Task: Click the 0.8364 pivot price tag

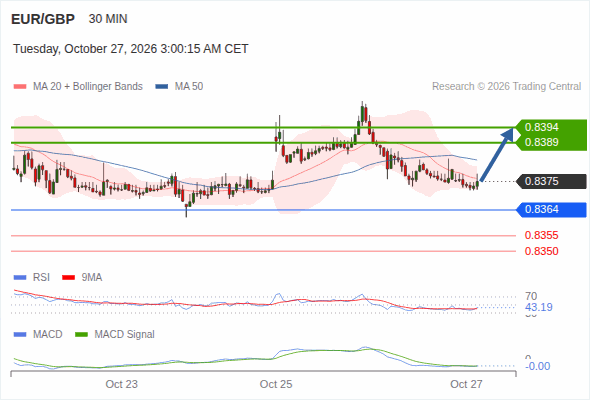Action: [x=552, y=210]
